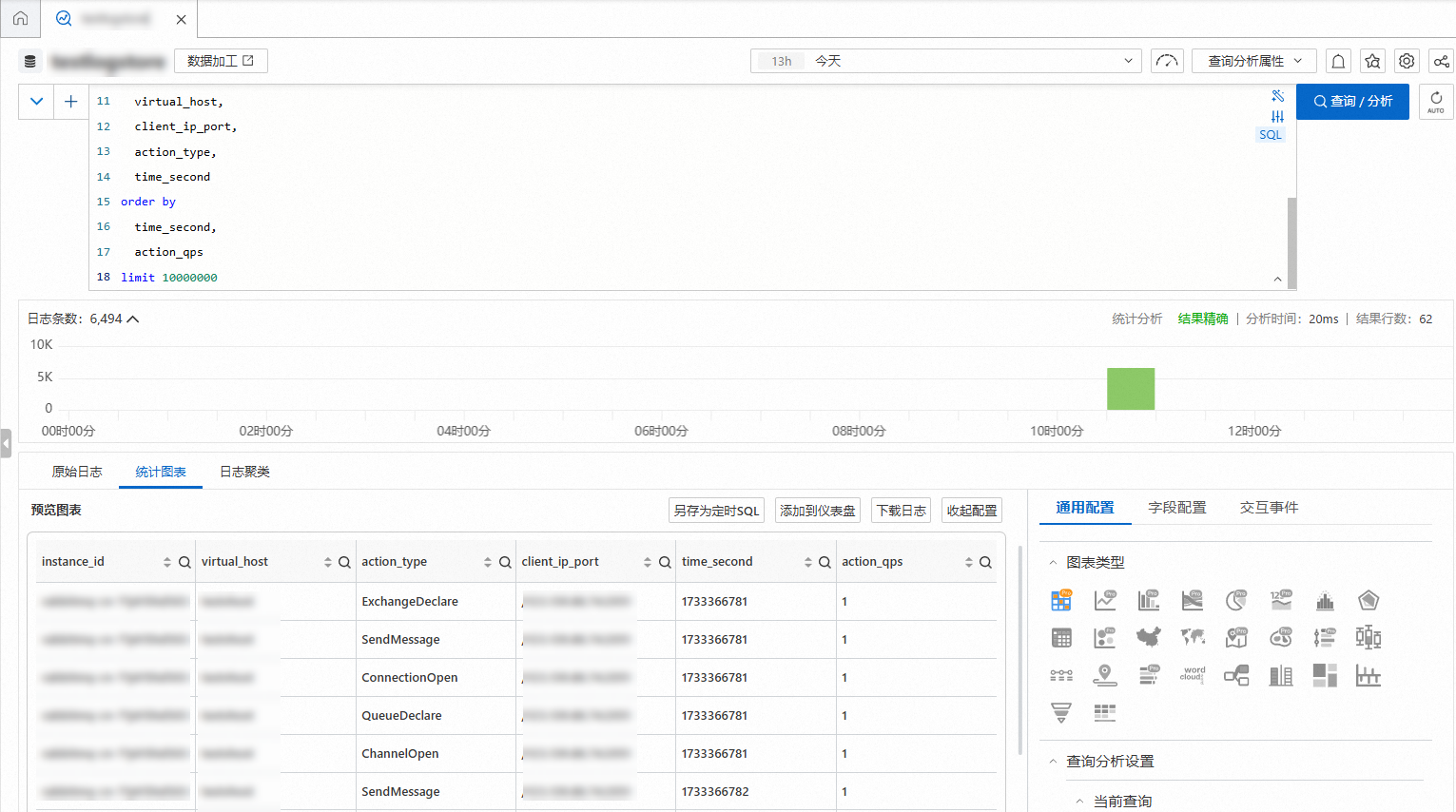Open the 交互事件 tab
This screenshot has width=1456, height=812.
coord(1269,508)
